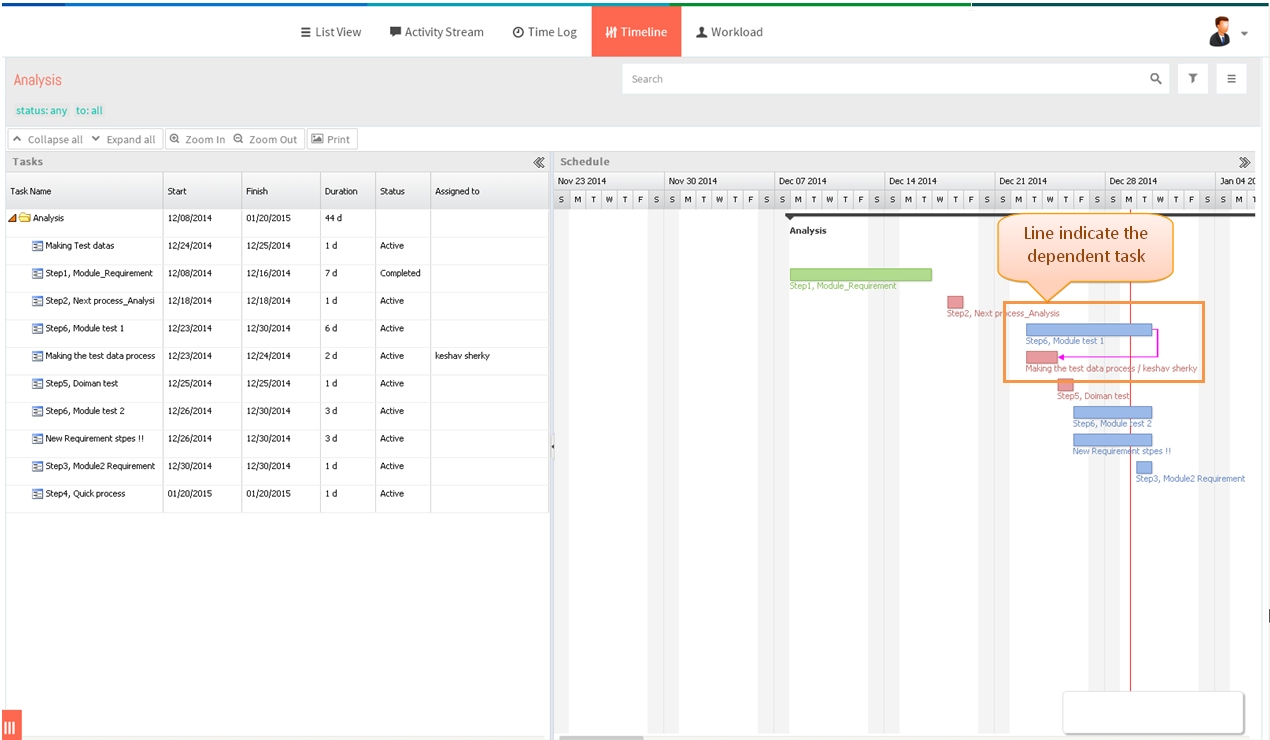Click the red Making the test data process bar

click(x=1041, y=357)
